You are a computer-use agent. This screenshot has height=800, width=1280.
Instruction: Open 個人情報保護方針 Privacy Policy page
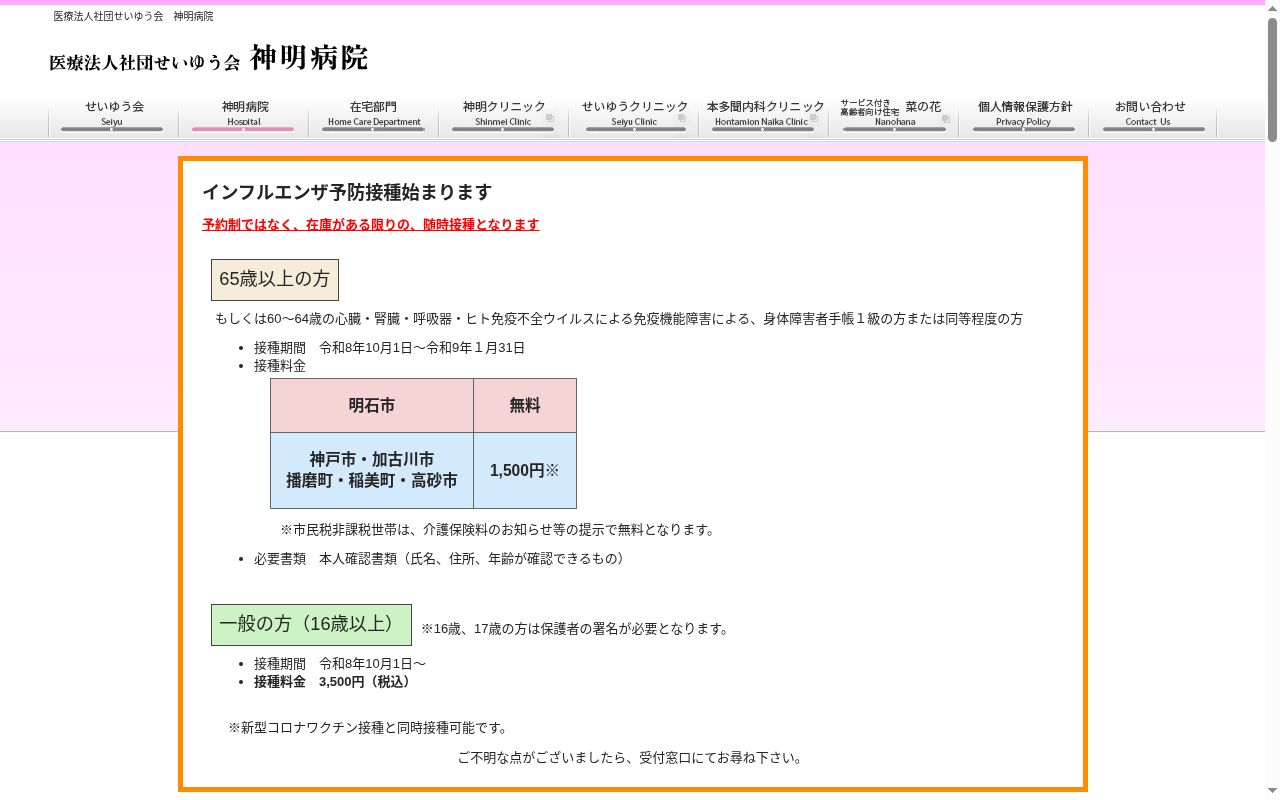click(x=1024, y=115)
